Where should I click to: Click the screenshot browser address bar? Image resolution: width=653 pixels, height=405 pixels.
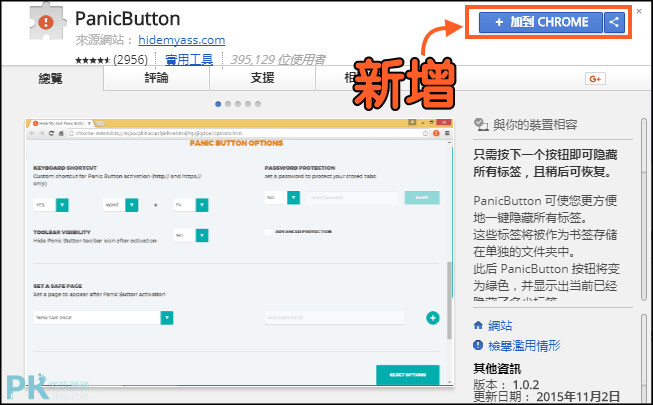(248, 133)
